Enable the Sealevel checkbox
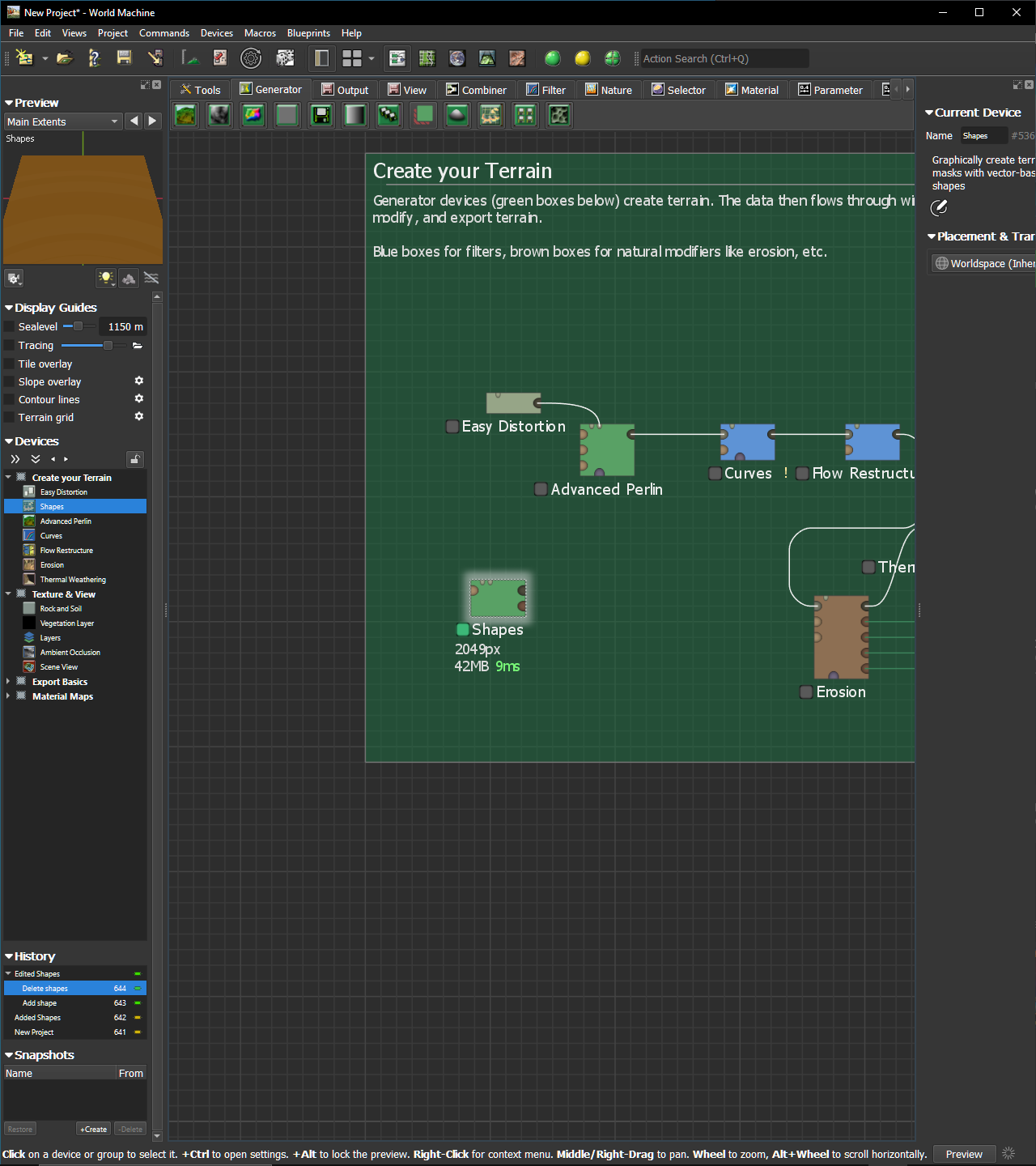The width and height of the screenshot is (1036, 1166). click(x=10, y=327)
